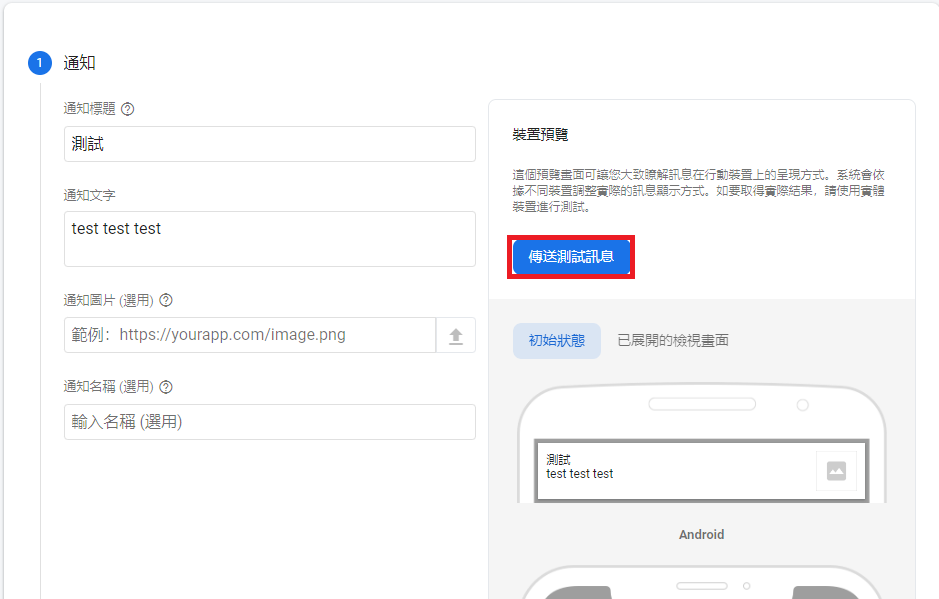The height and width of the screenshot is (599, 939).
Task: Click the upload image icon button
Action: click(x=456, y=335)
